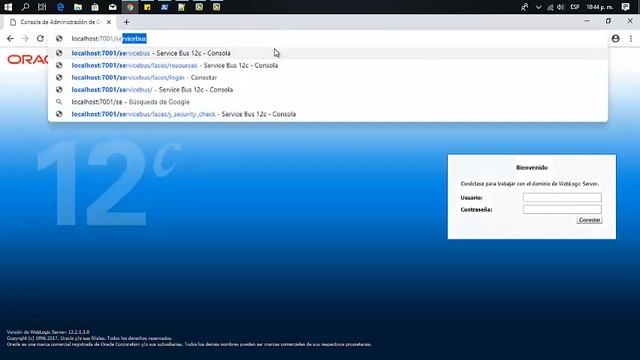Open the Chrome three-dot menu

pos(631,38)
